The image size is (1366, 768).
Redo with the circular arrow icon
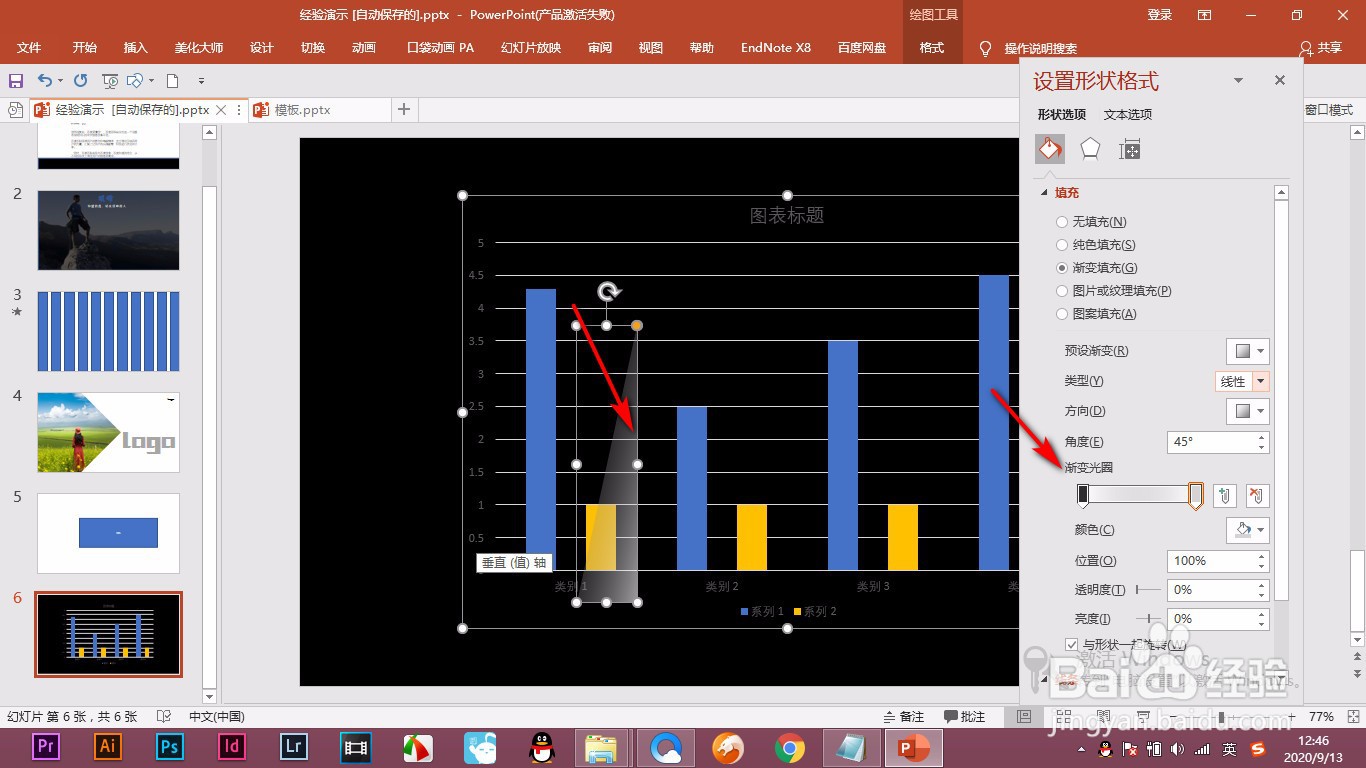point(81,81)
